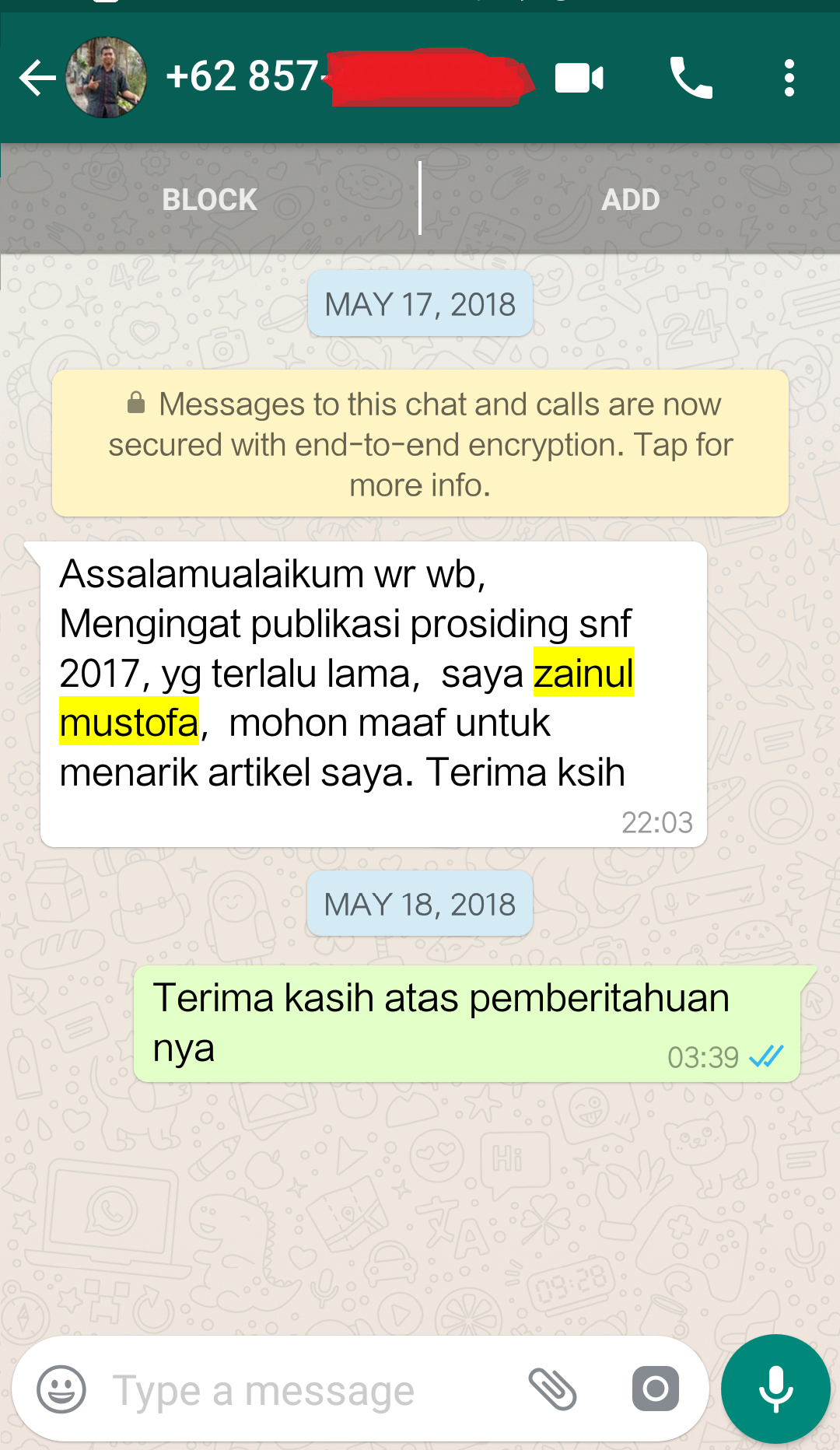
Task: Tap the MAY 17, 2018 date label
Action: coord(420,304)
